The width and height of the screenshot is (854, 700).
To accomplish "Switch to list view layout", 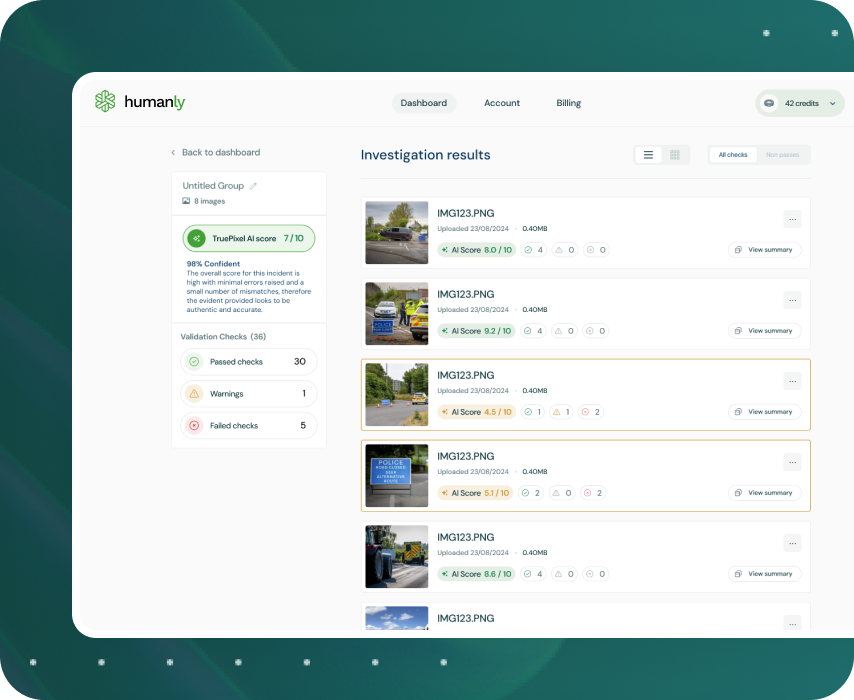I will click(648, 155).
